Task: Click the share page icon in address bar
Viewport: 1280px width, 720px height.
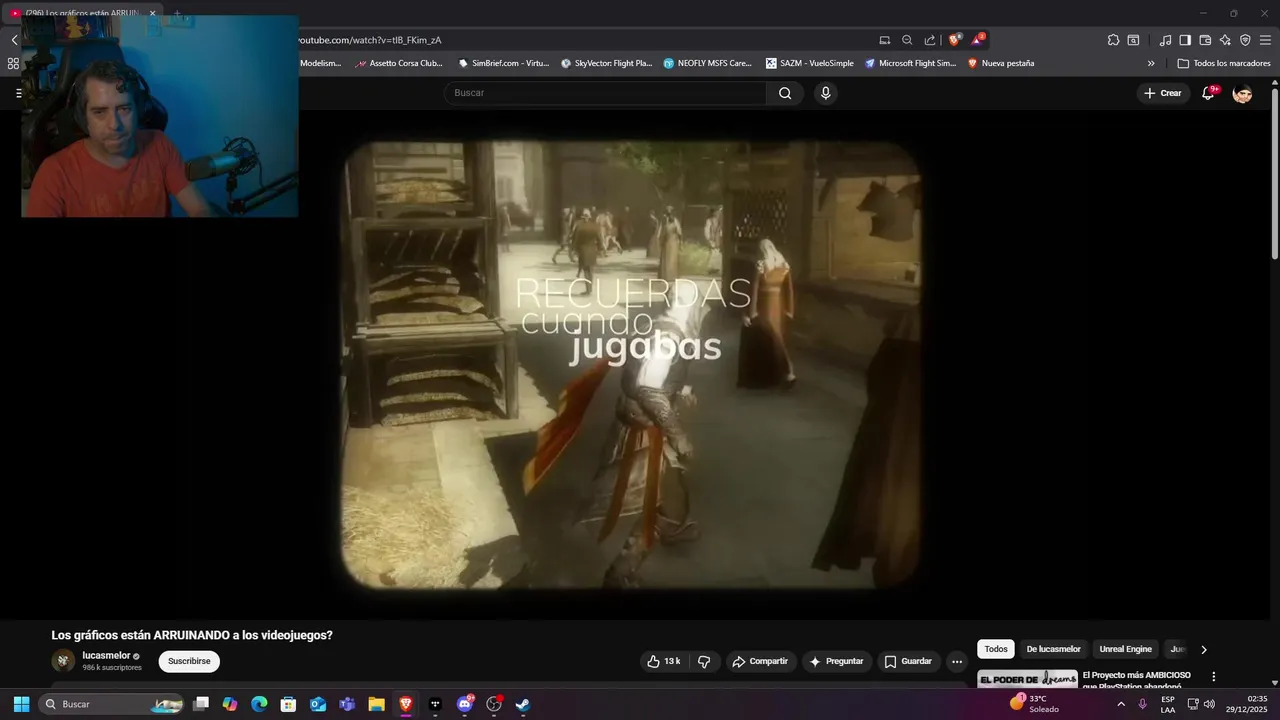Action: [x=930, y=40]
